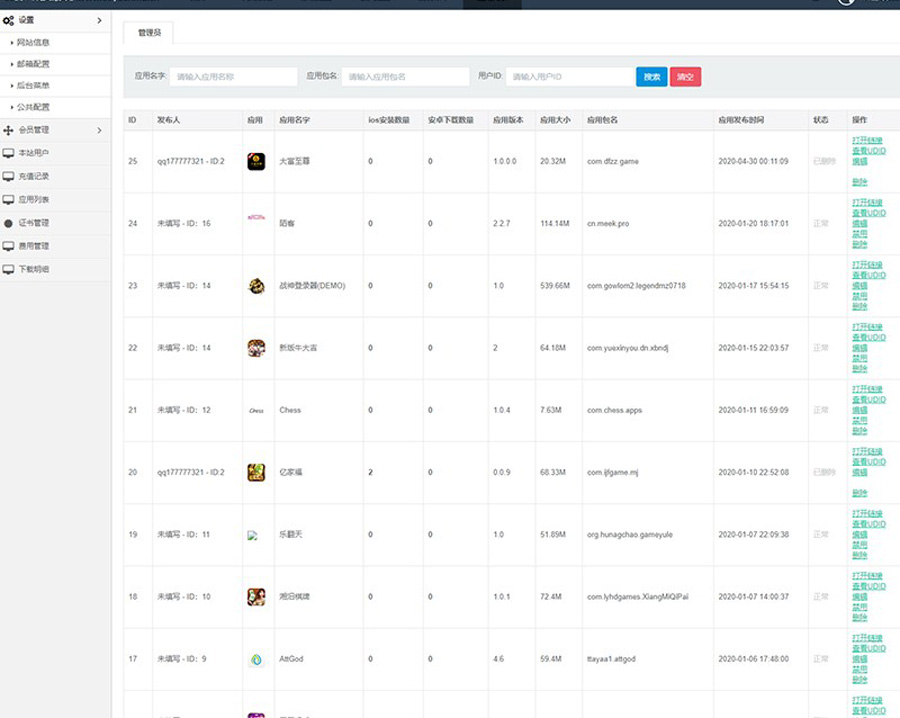Click the monitor icon next to 充值记录
The width and height of the screenshot is (900, 718).
9,176
